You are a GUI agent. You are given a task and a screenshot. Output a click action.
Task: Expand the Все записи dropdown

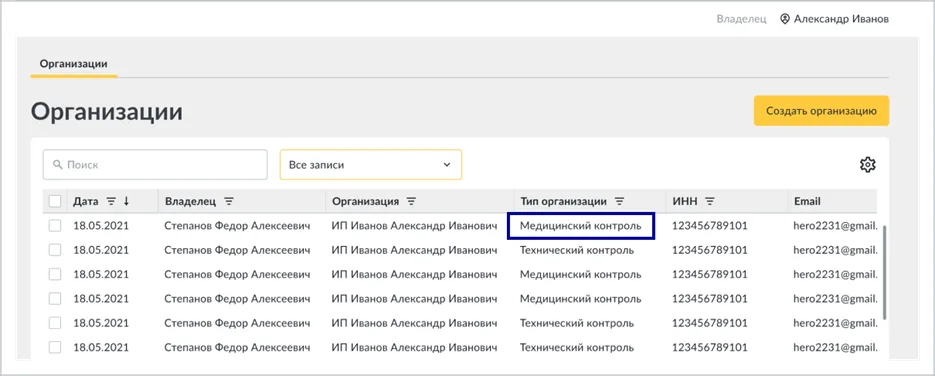pos(371,164)
